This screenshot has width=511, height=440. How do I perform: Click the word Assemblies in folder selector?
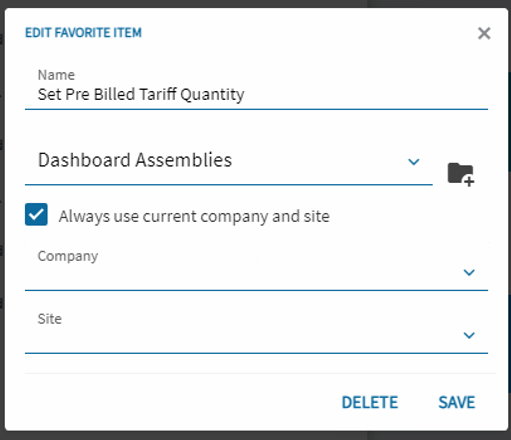[x=184, y=160]
